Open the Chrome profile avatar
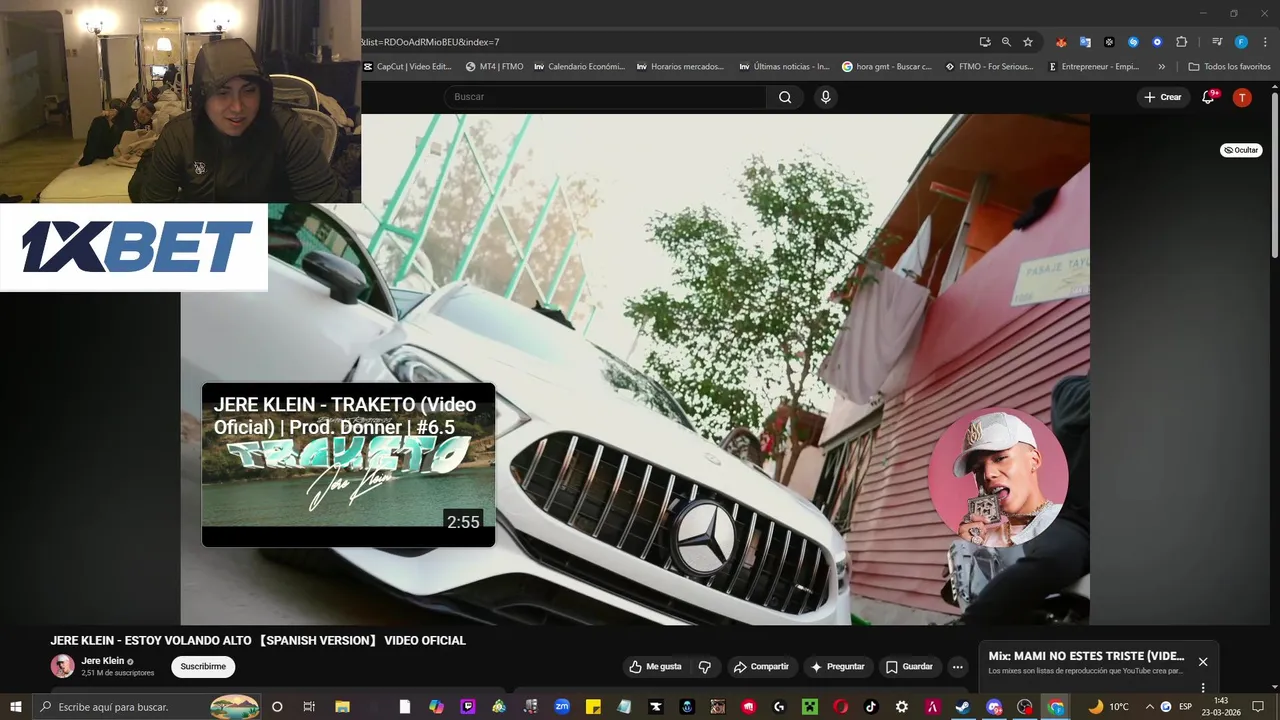Viewport: 1280px width, 720px height. pyautogui.click(x=1241, y=42)
